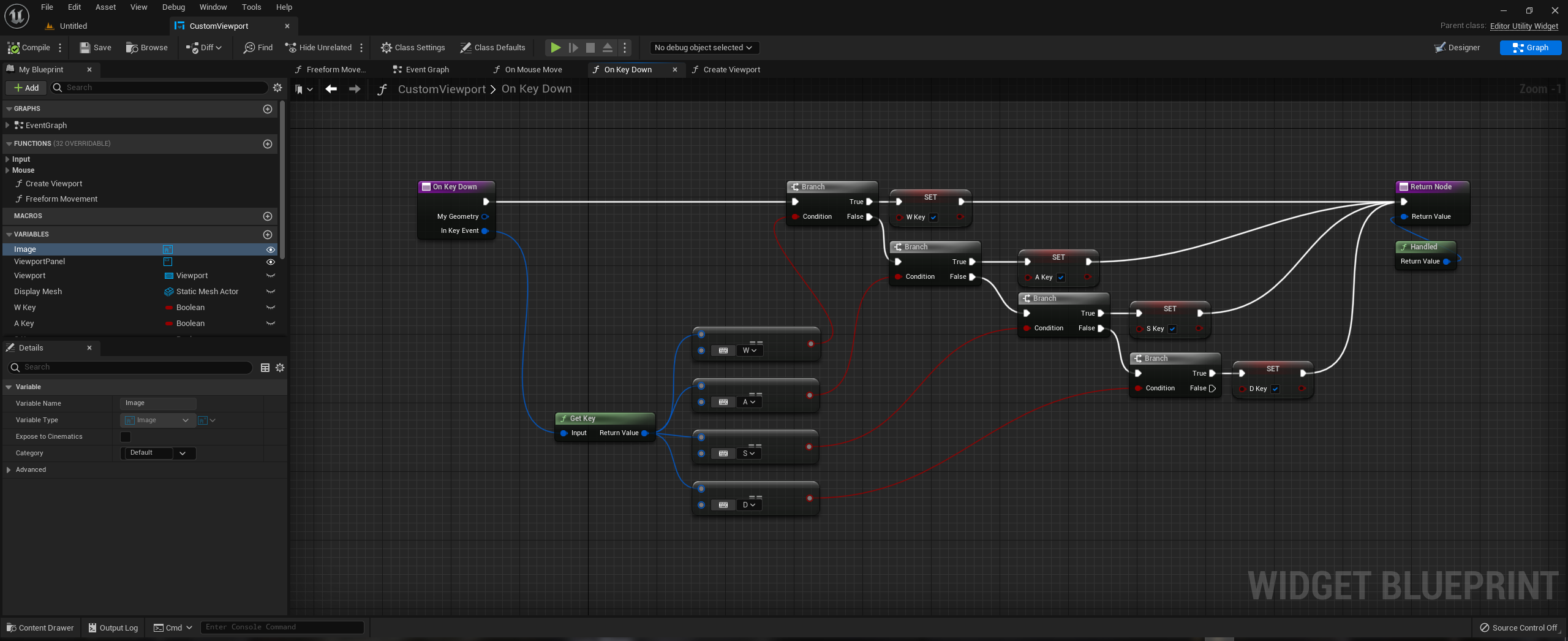
Task: Open the Debug menu
Action: click(173, 7)
